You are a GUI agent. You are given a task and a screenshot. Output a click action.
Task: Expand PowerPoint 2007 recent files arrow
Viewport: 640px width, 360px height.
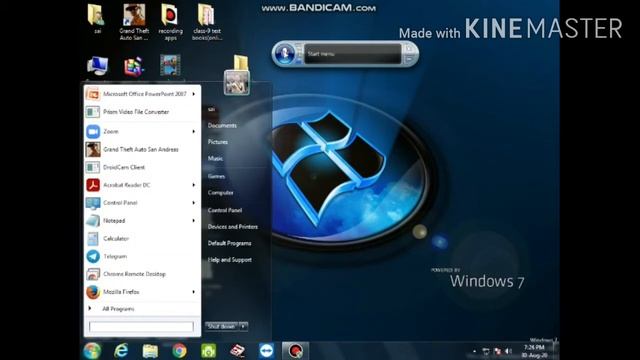194,94
